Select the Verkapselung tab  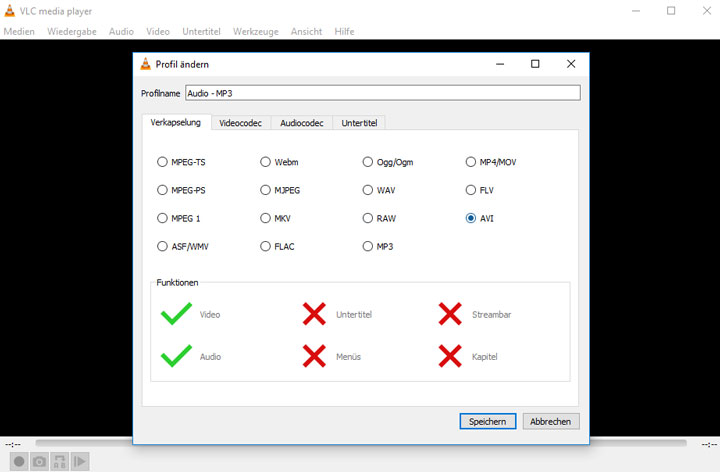176,123
